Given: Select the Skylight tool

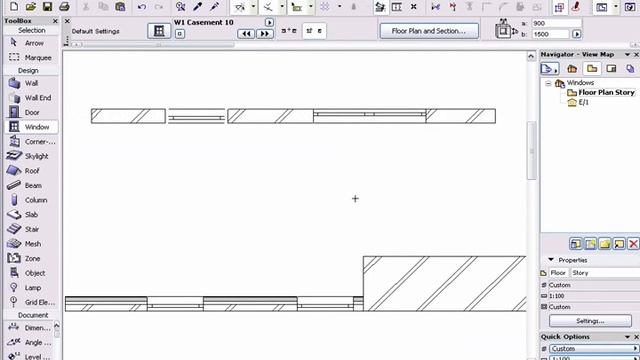Looking at the screenshot, I should tap(31, 156).
